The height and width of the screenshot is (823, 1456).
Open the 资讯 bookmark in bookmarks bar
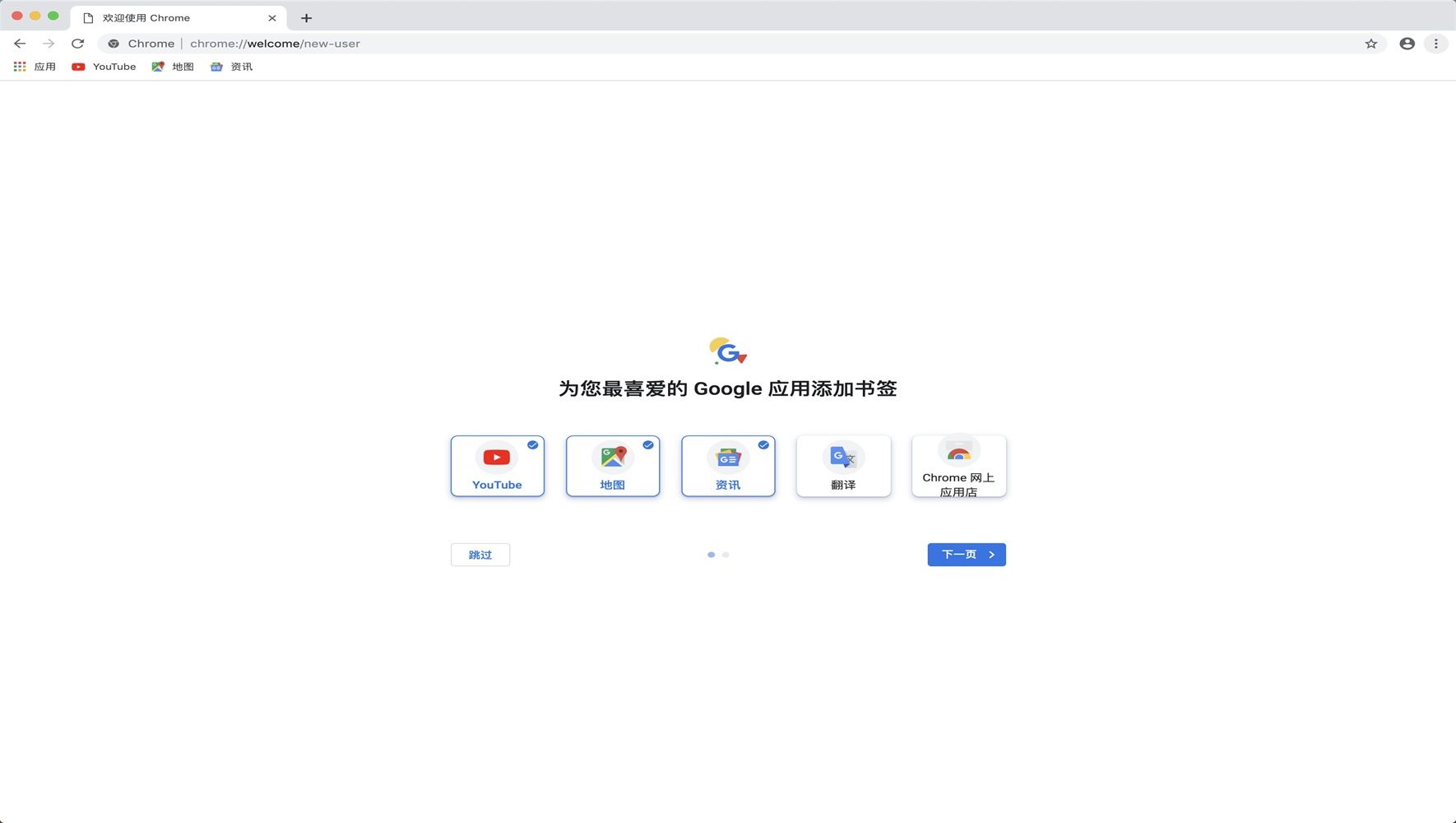tap(231, 67)
